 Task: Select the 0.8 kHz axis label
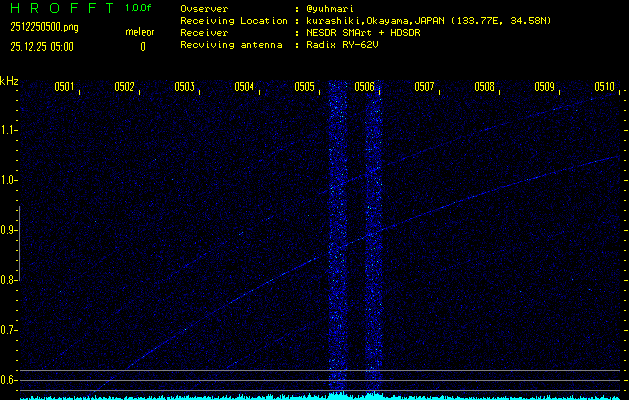coord(9,280)
